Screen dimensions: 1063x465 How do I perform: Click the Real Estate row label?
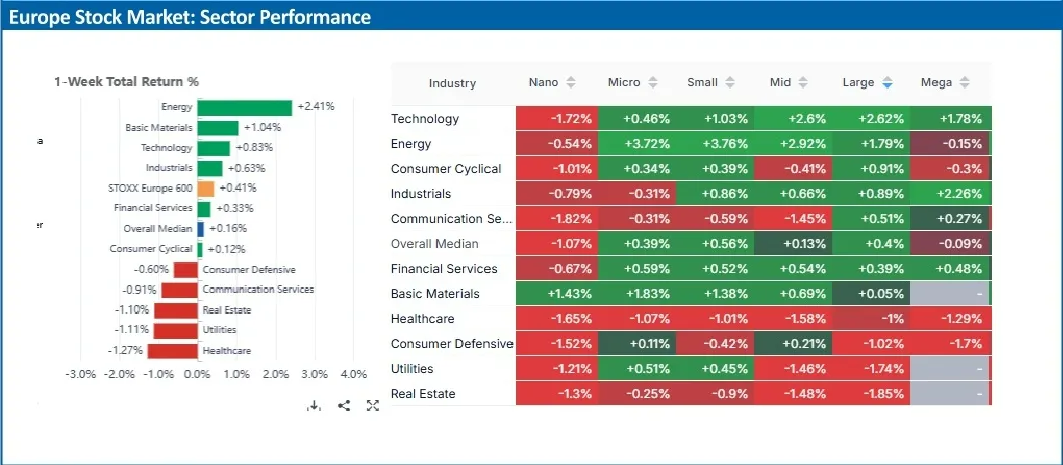423,394
